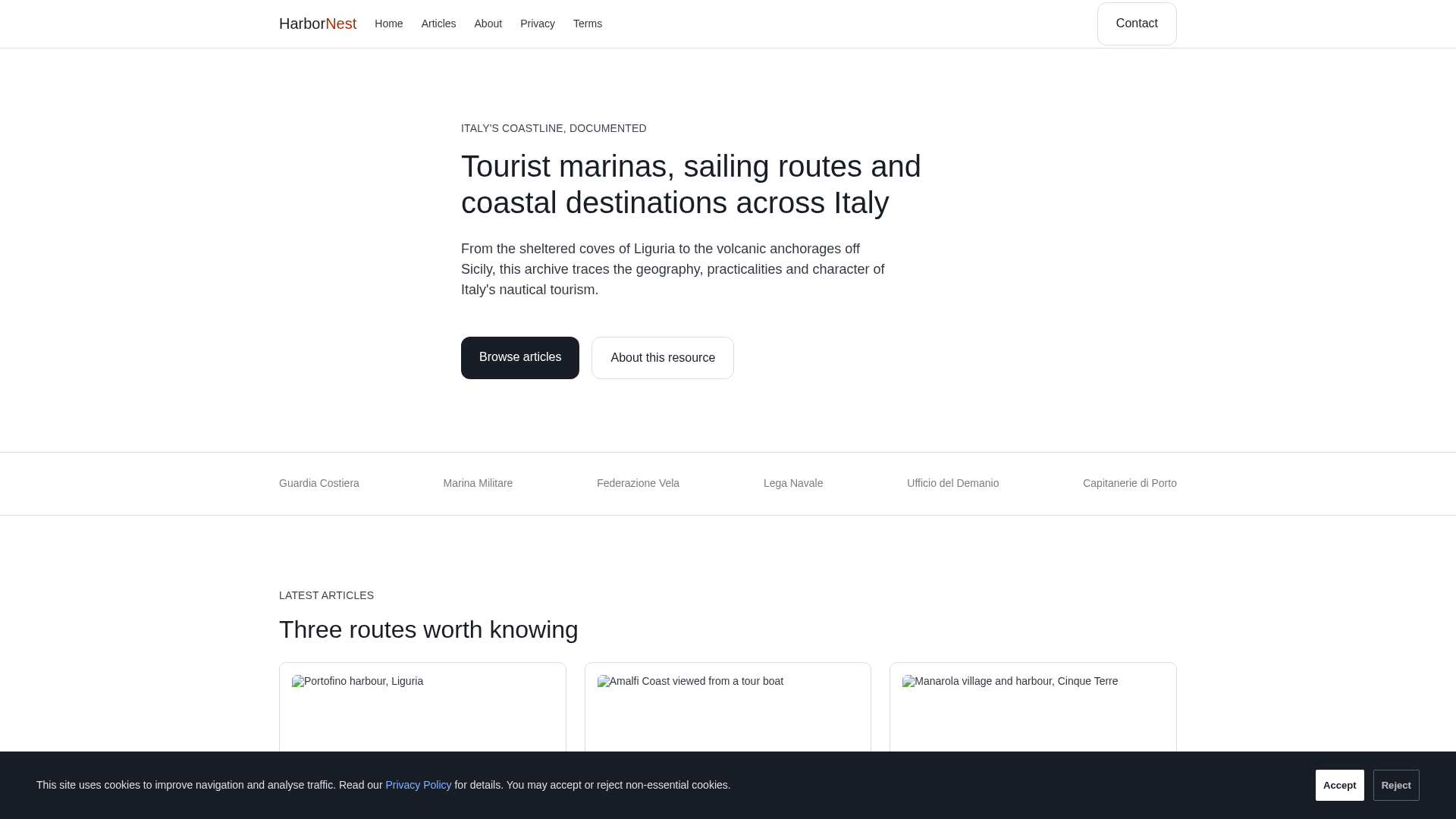Reject non-essential cookies
Screen dimensions: 1456x819
pyautogui.click(x=1395, y=785)
